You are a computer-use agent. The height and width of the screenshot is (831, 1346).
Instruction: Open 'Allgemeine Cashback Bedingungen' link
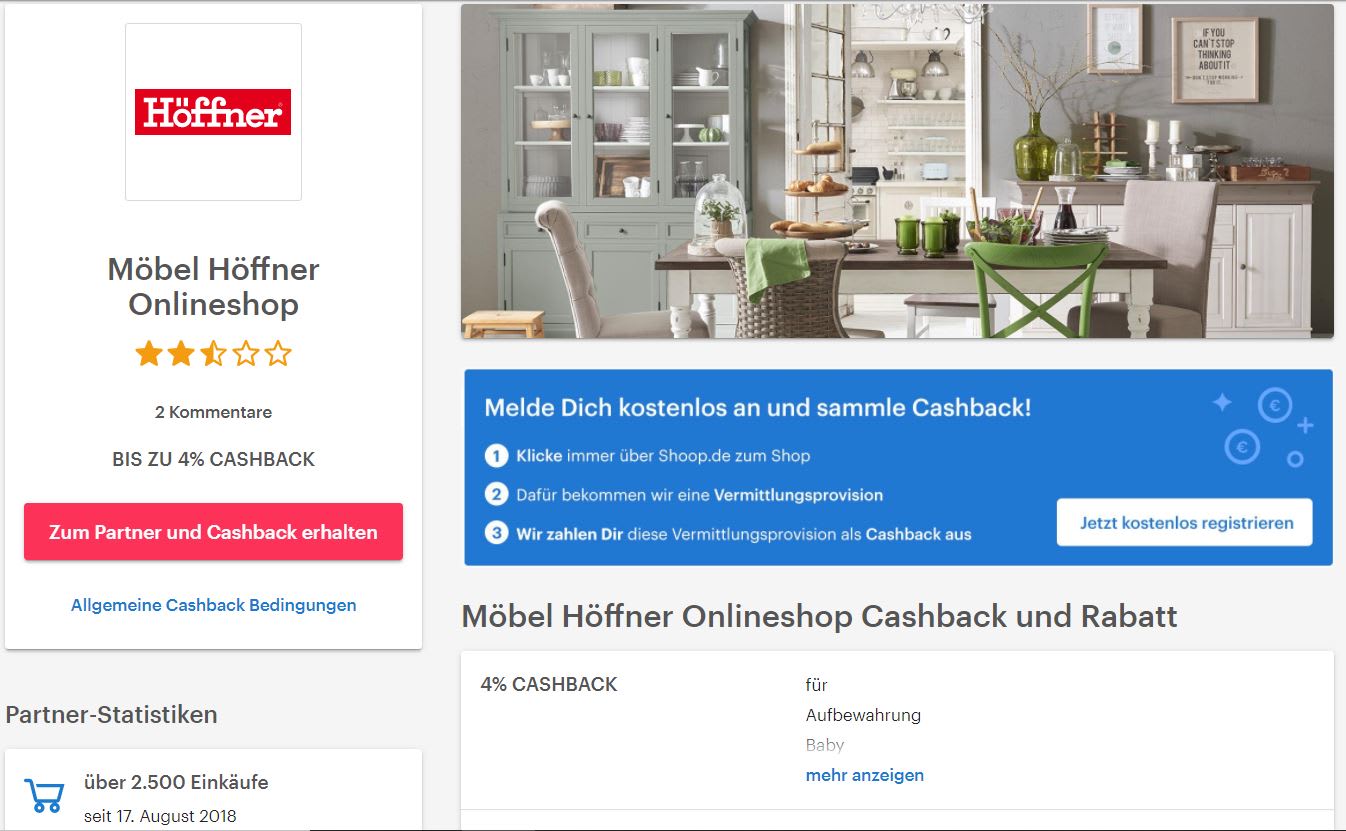[214, 605]
